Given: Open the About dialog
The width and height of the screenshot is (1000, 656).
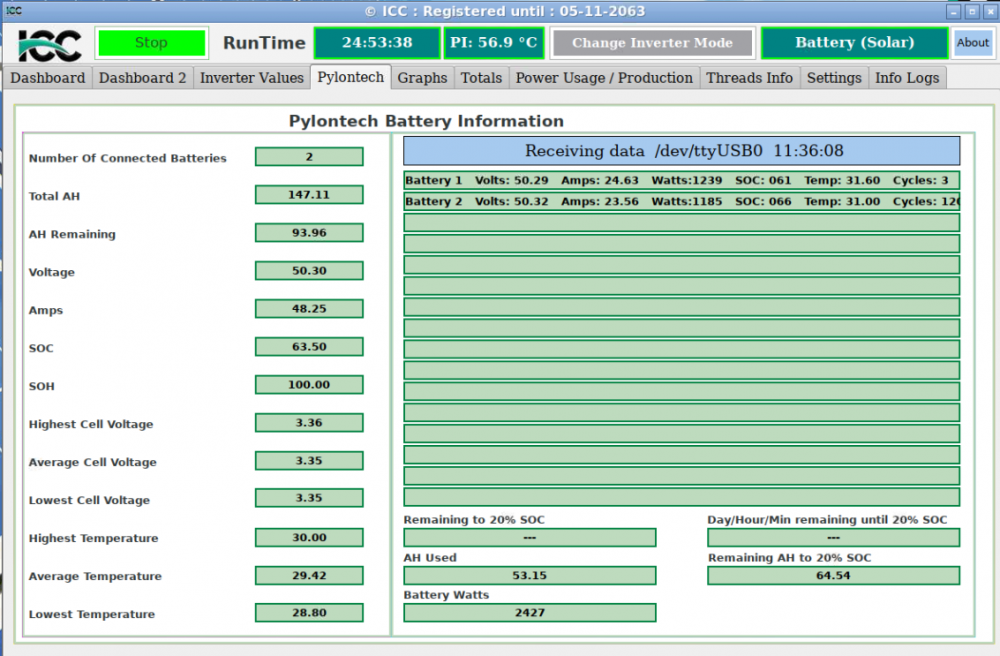Looking at the screenshot, I should [972, 43].
